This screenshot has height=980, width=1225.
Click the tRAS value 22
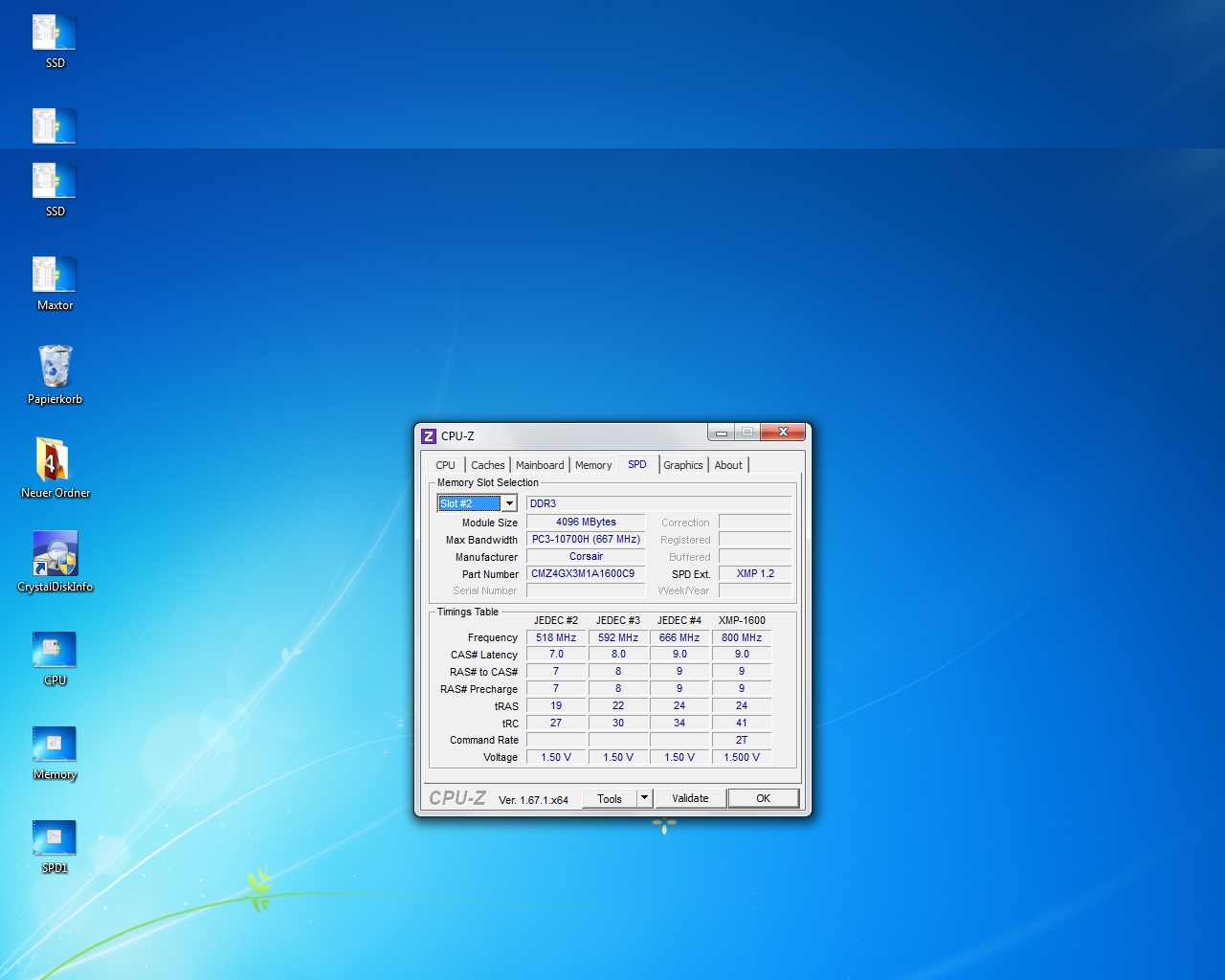618,706
